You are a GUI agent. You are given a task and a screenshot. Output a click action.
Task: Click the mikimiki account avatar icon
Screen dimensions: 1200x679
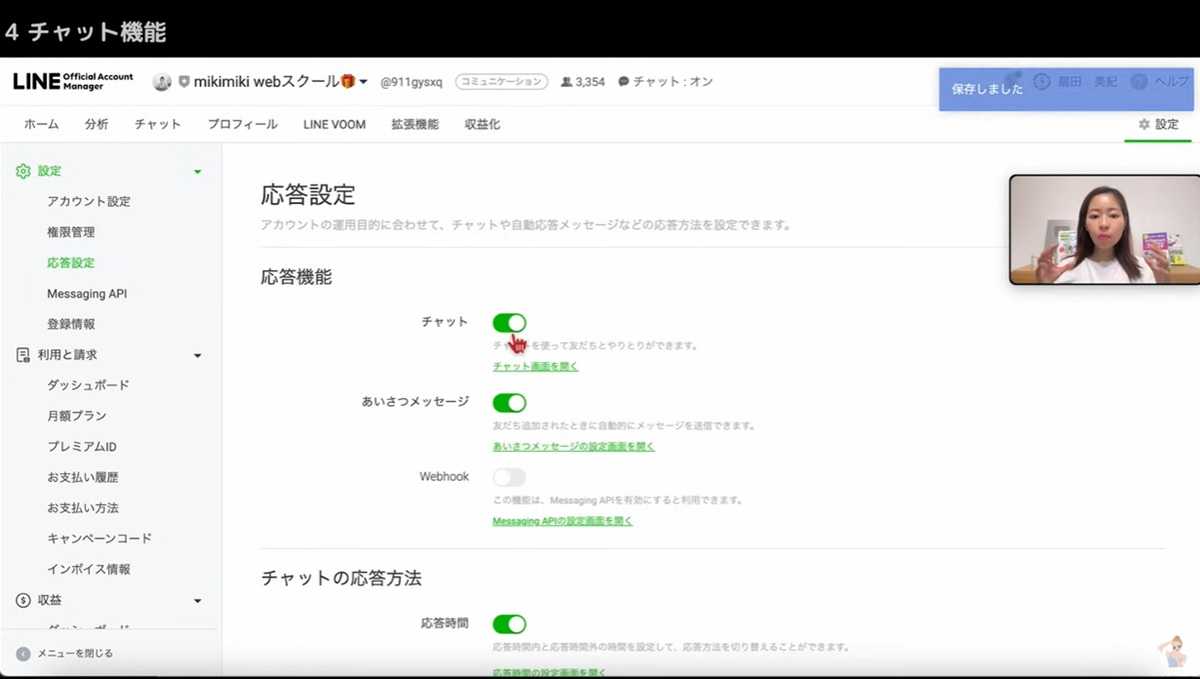pos(162,82)
